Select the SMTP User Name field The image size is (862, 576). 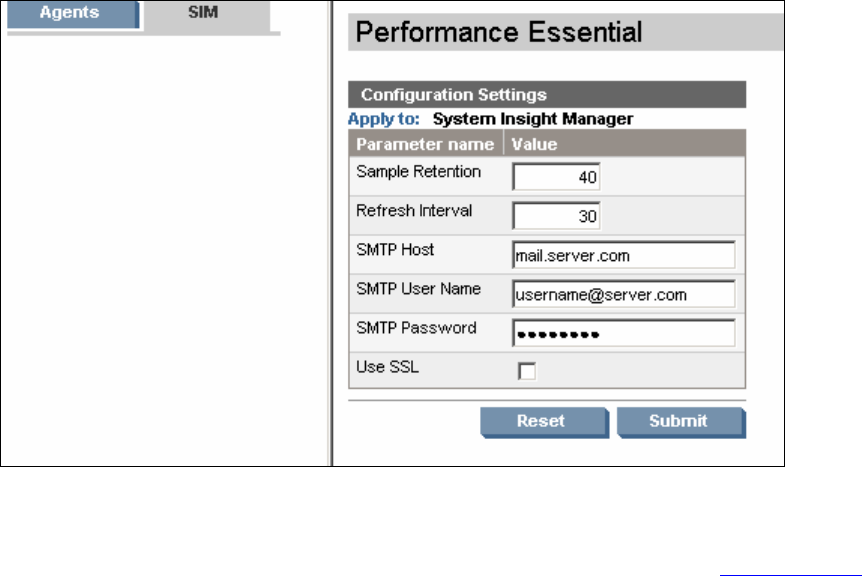pyautogui.click(x=623, y=294)
